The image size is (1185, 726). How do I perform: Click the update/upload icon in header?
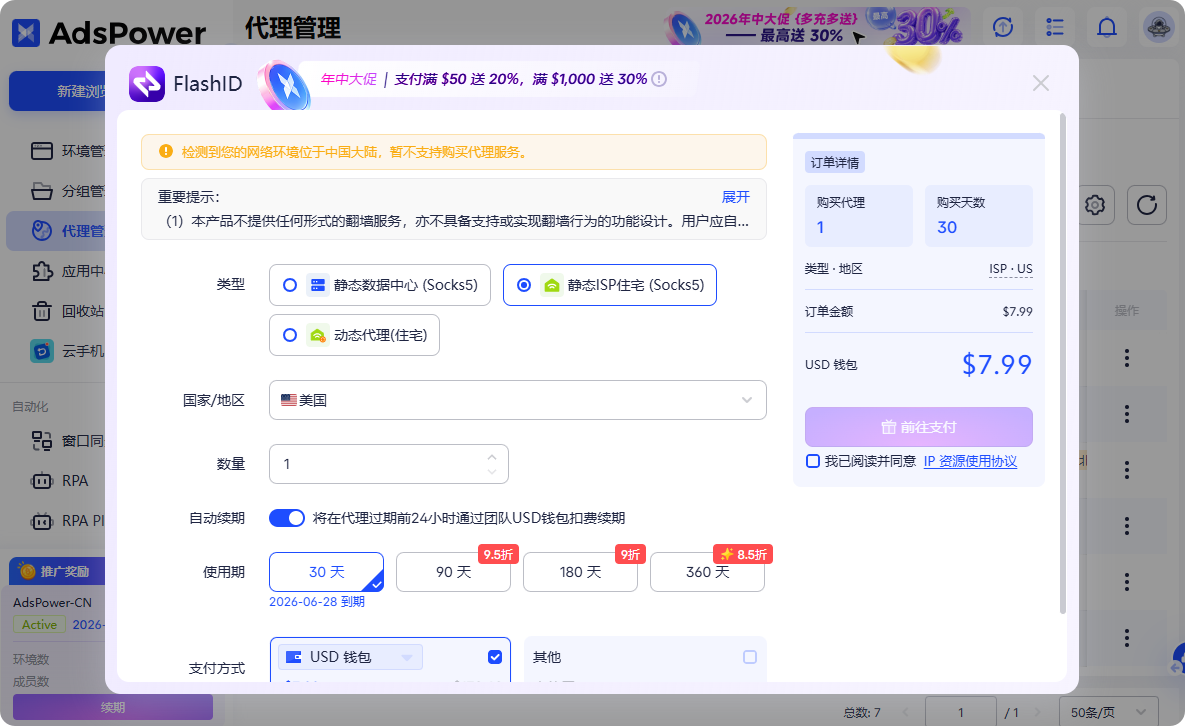[1003, 27]
